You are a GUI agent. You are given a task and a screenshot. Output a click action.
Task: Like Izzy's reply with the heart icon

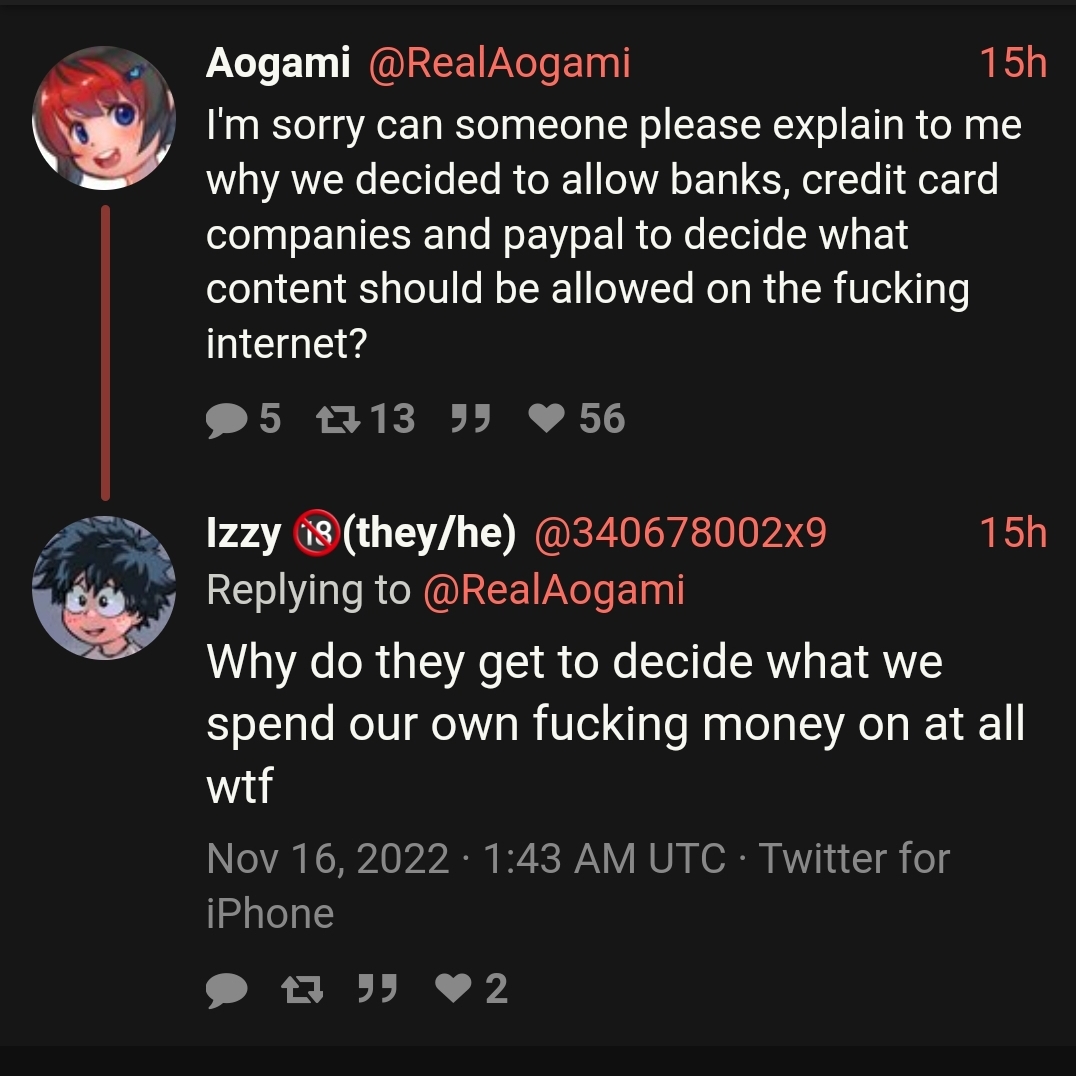[454, 988]
